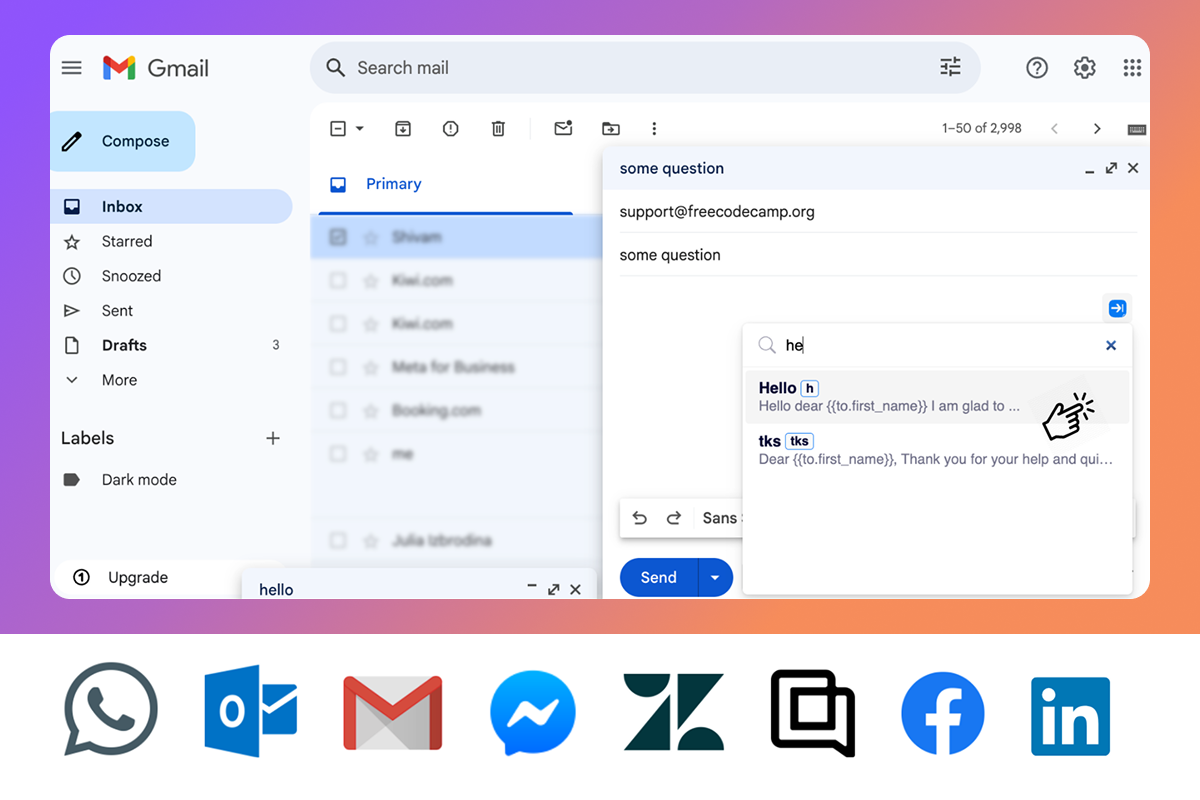Archive selected mail icon

click(x=402, y=128)
